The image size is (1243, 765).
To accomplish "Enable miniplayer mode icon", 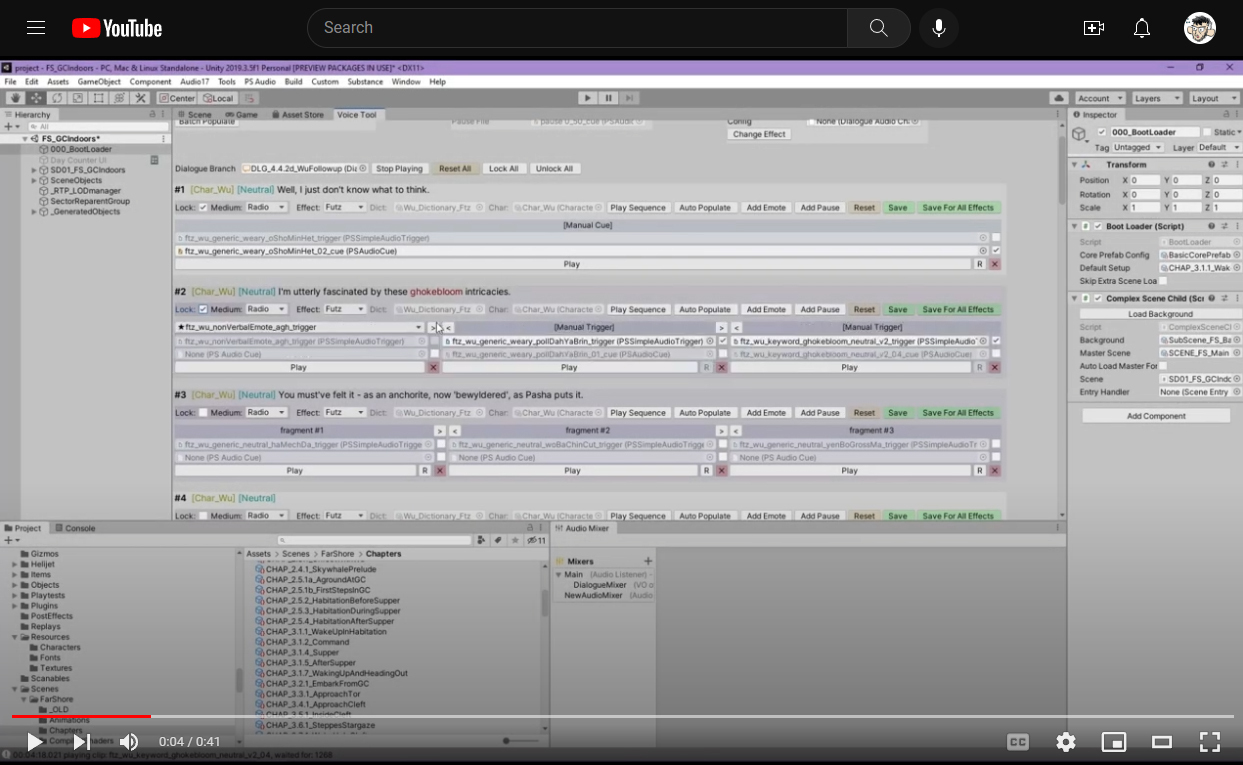I will coord(1114,742).
